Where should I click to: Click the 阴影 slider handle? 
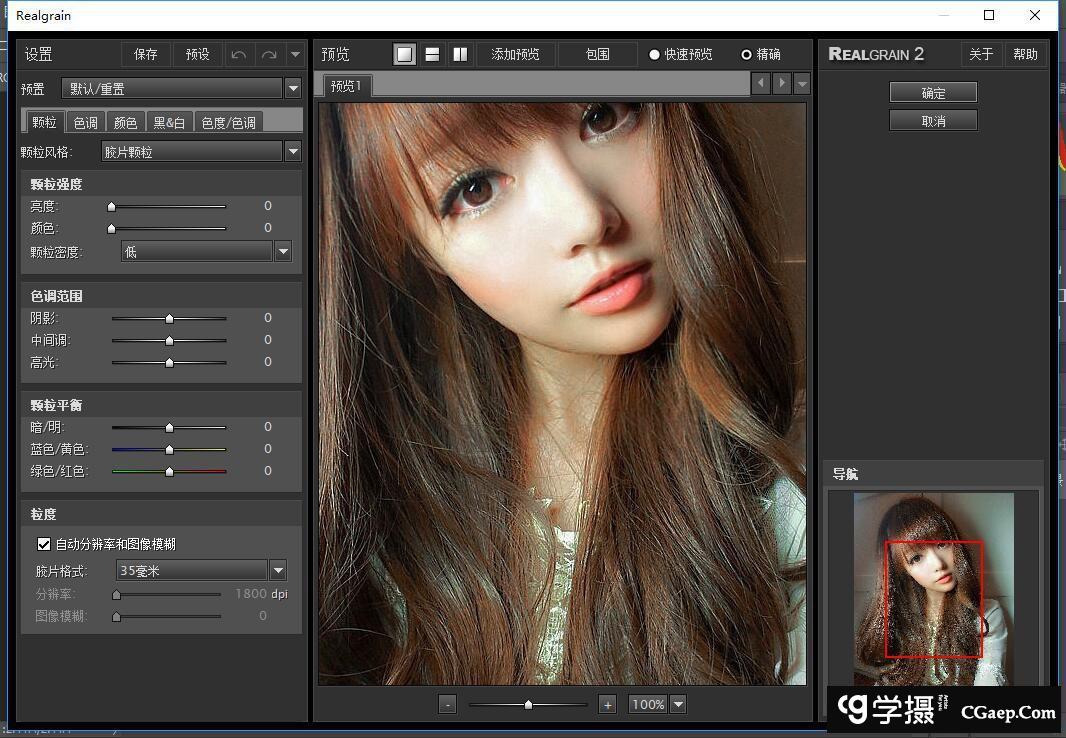coord(169,318)
